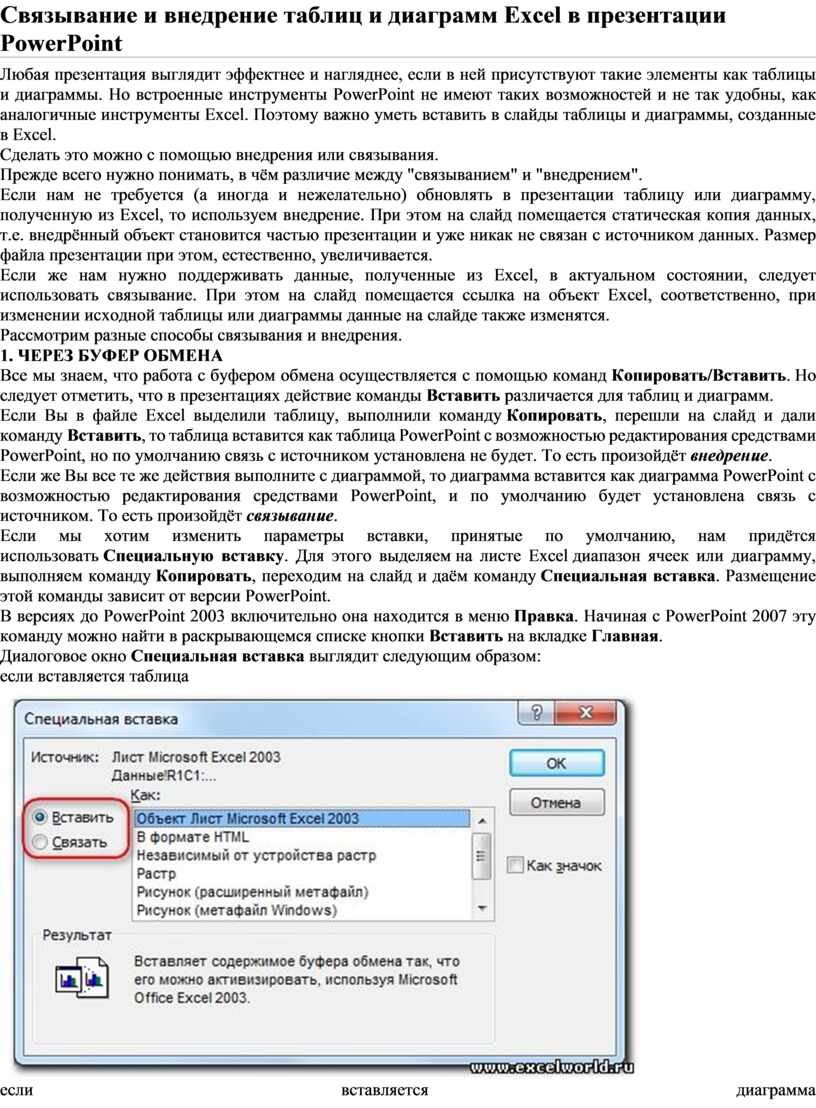This screenshot has height=1108, width=816.
Task: Pick the В формате HTML list entry
Action: 302,837
